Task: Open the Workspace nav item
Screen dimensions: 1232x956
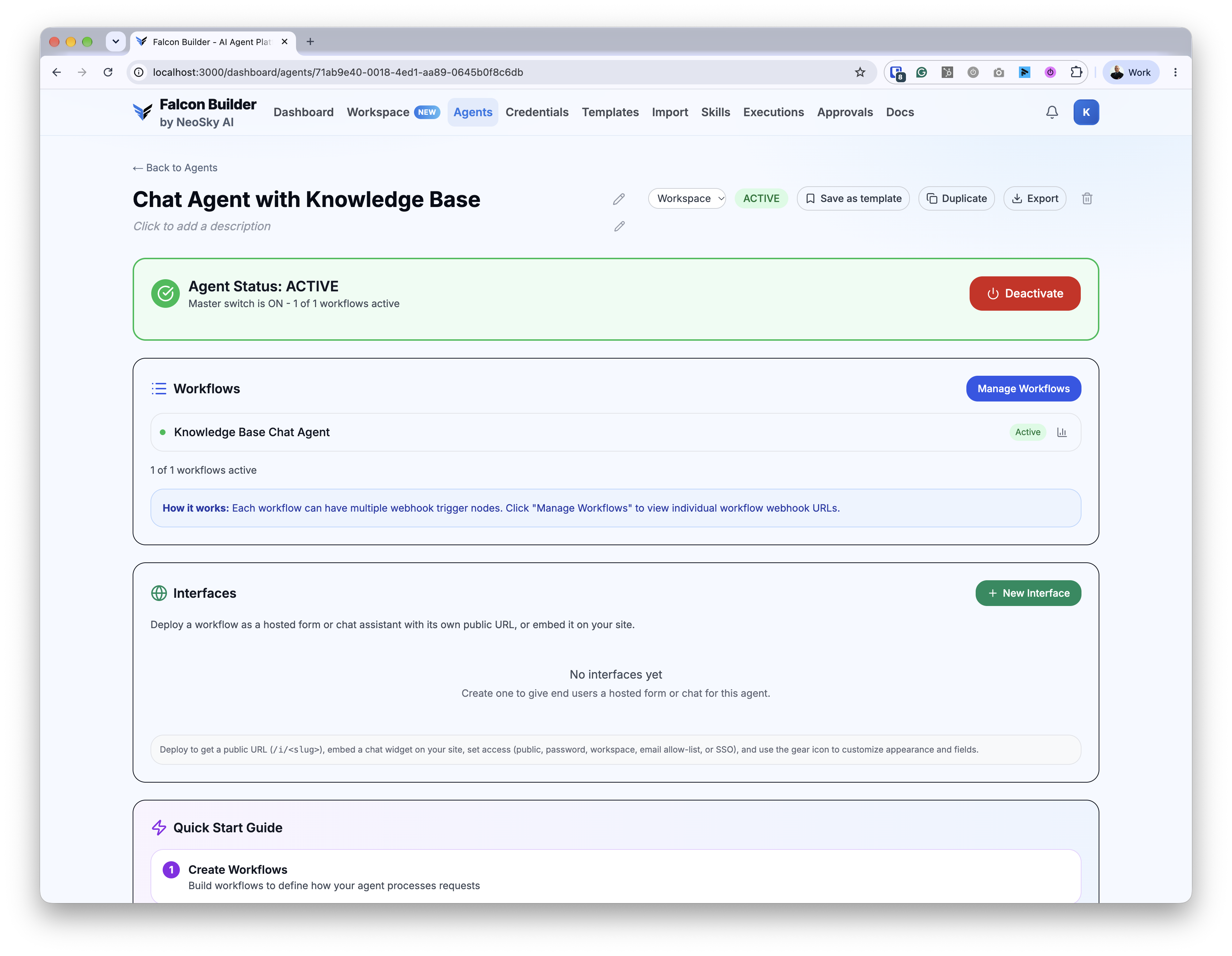Action: [x=378, y=112]
